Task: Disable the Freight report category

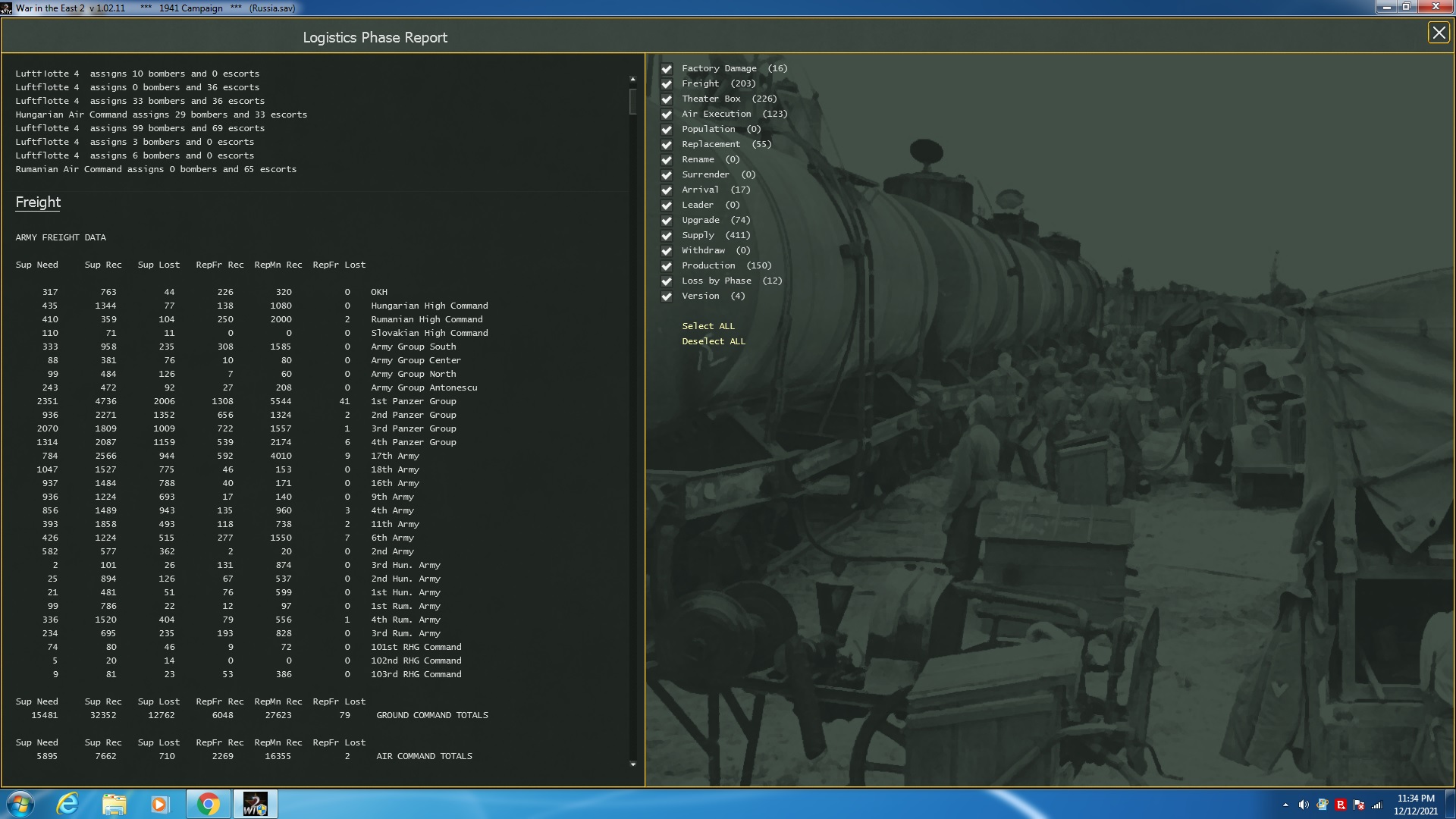Action: coord(667,83)
